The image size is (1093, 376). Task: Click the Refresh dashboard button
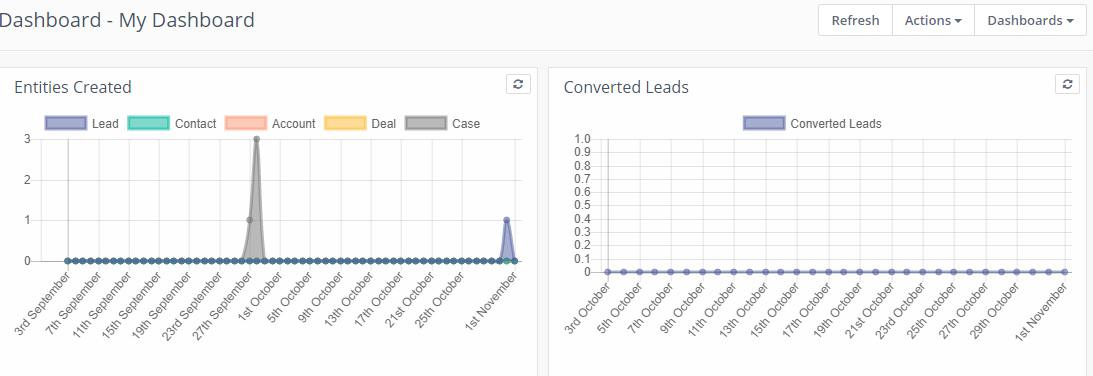click(x=855, y=20)
